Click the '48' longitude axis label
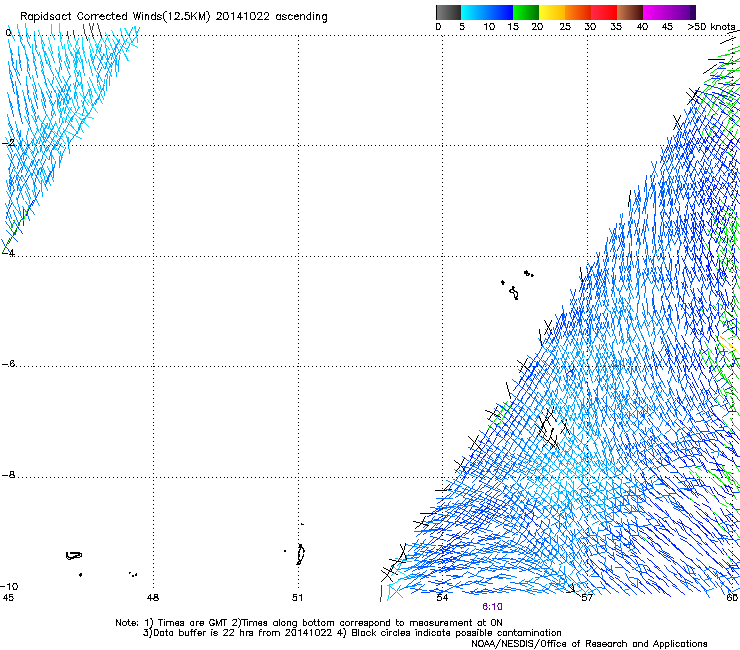This screenshot has height=650, width=740. pyautogui.click(x=153, y=598)
